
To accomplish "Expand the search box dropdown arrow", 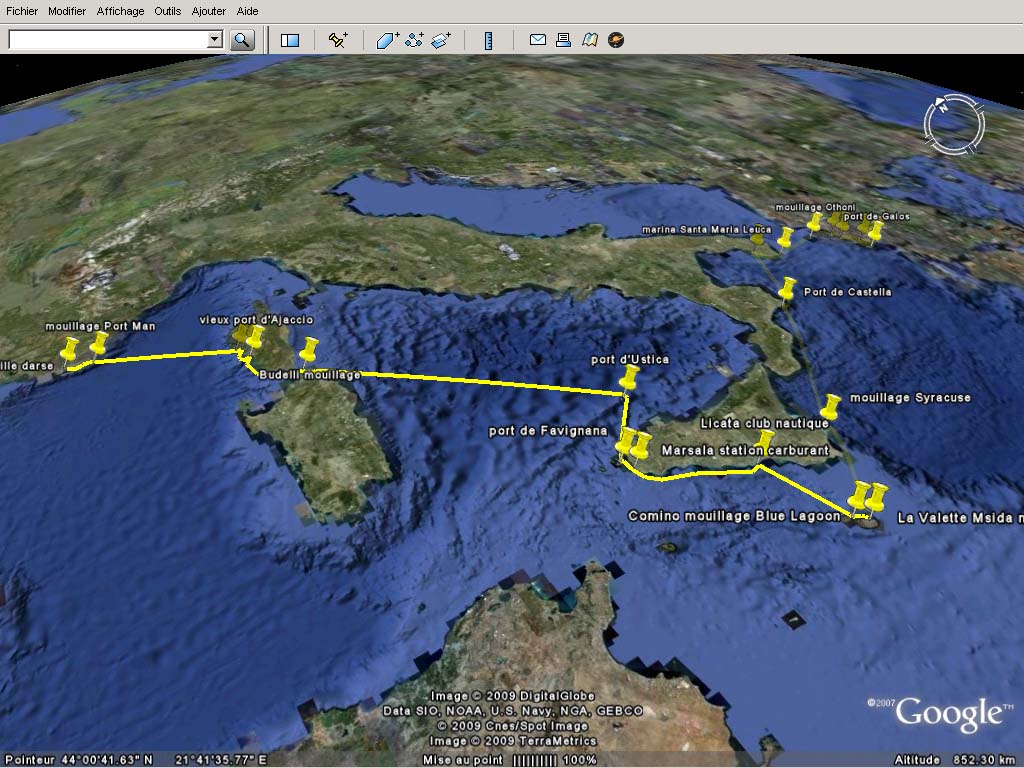I will tap(214, 40).
